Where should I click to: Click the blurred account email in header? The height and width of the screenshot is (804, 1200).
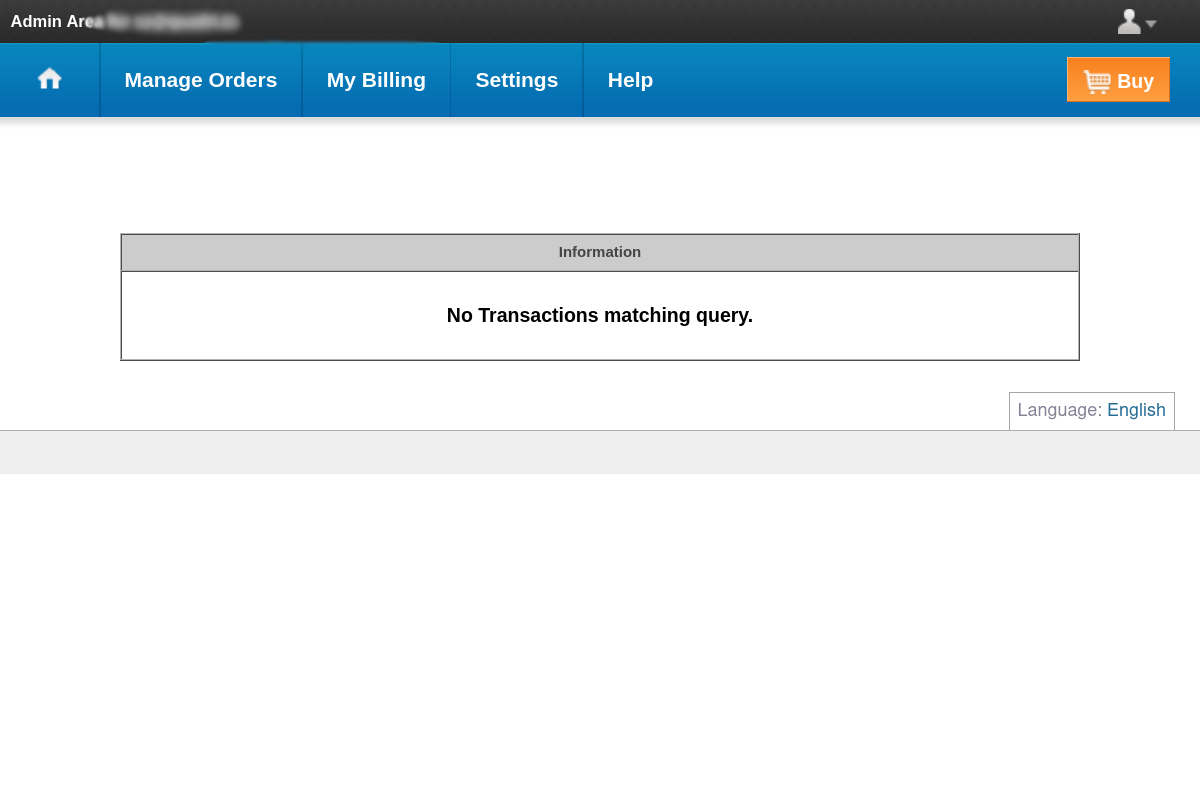click(174, 21)
